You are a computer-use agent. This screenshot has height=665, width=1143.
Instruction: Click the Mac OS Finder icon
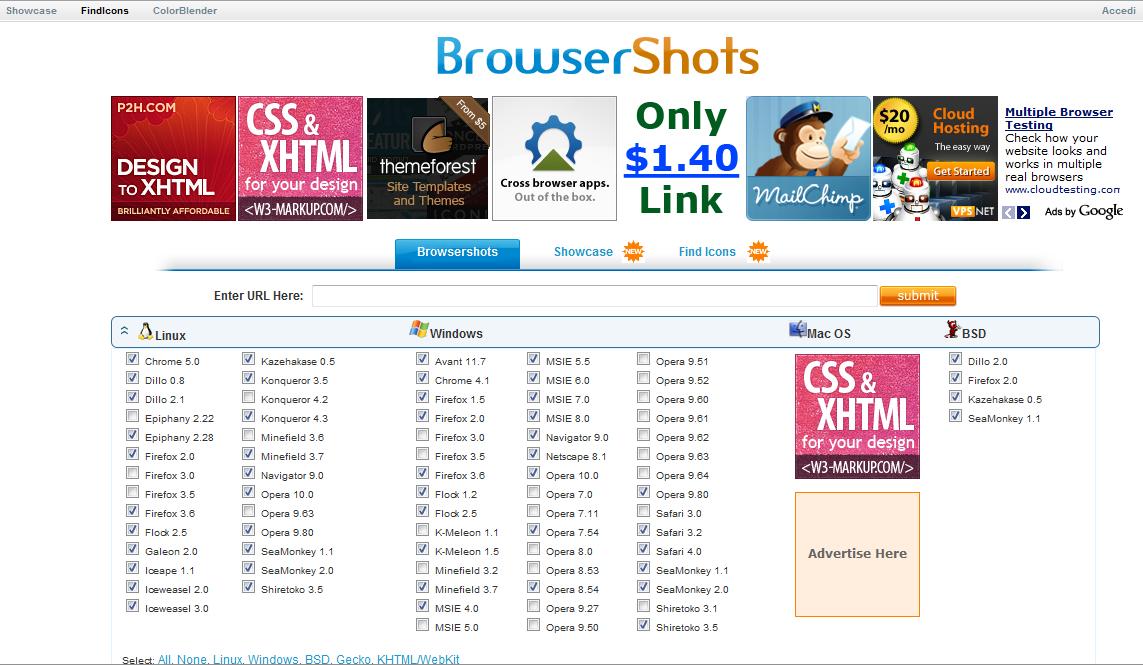(x=797, y=329)
